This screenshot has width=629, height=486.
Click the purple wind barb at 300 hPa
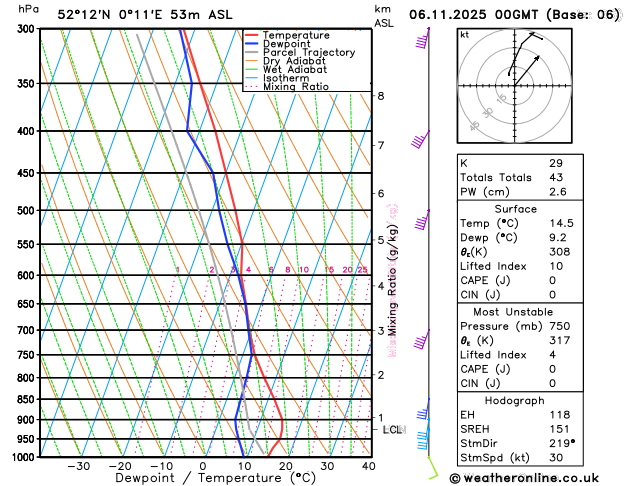(x=422, y=38)
